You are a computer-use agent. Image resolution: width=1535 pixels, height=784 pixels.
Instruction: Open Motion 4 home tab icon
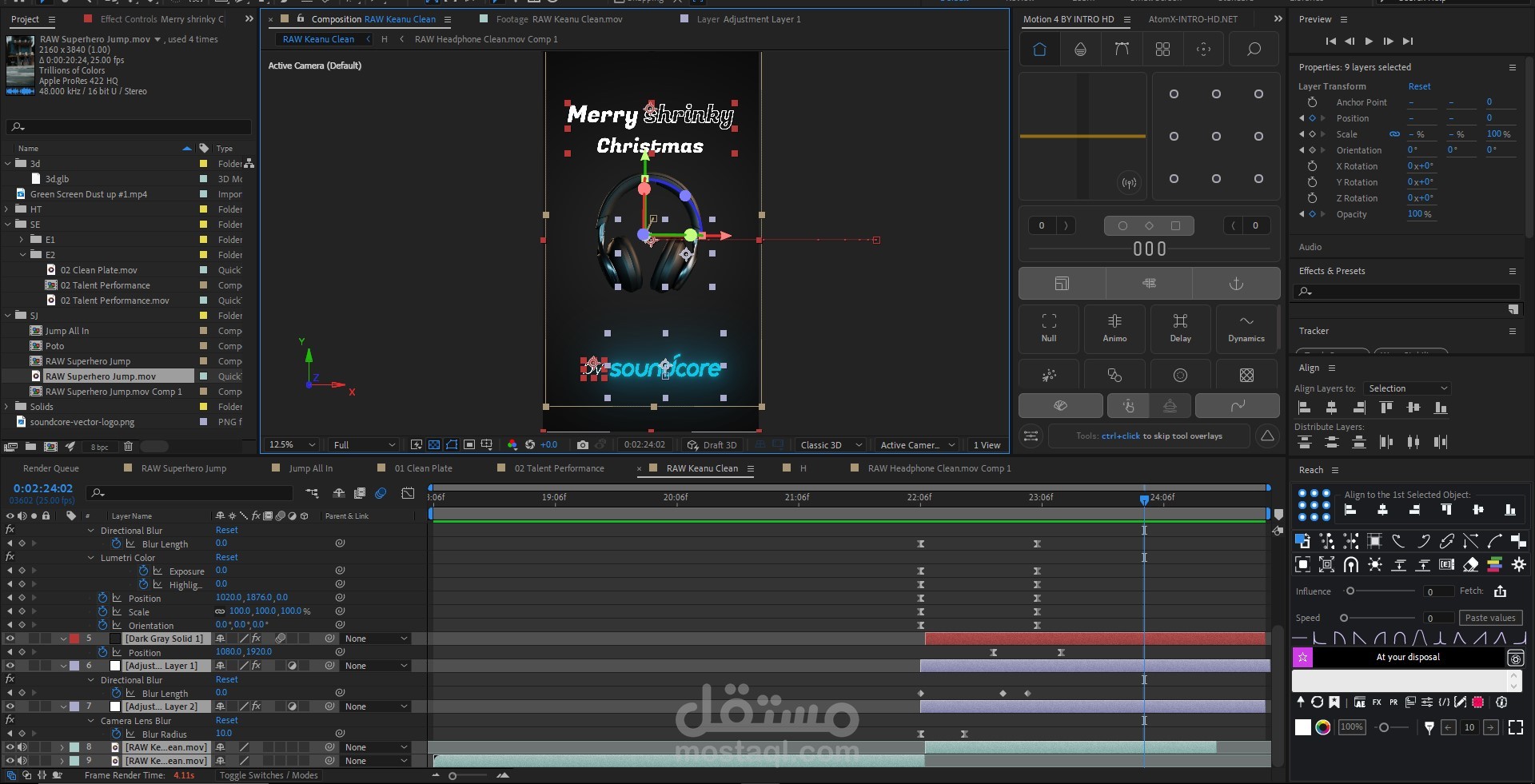coord(1039,50)
